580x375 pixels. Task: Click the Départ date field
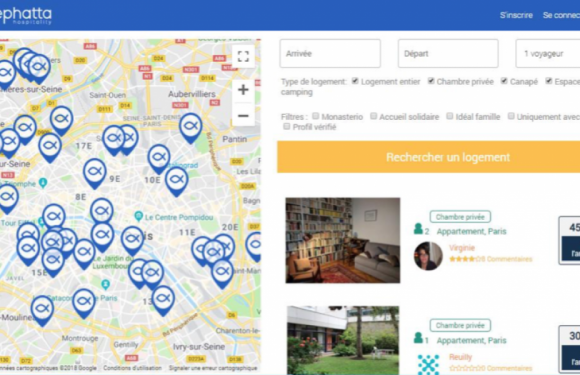[448, 54]
